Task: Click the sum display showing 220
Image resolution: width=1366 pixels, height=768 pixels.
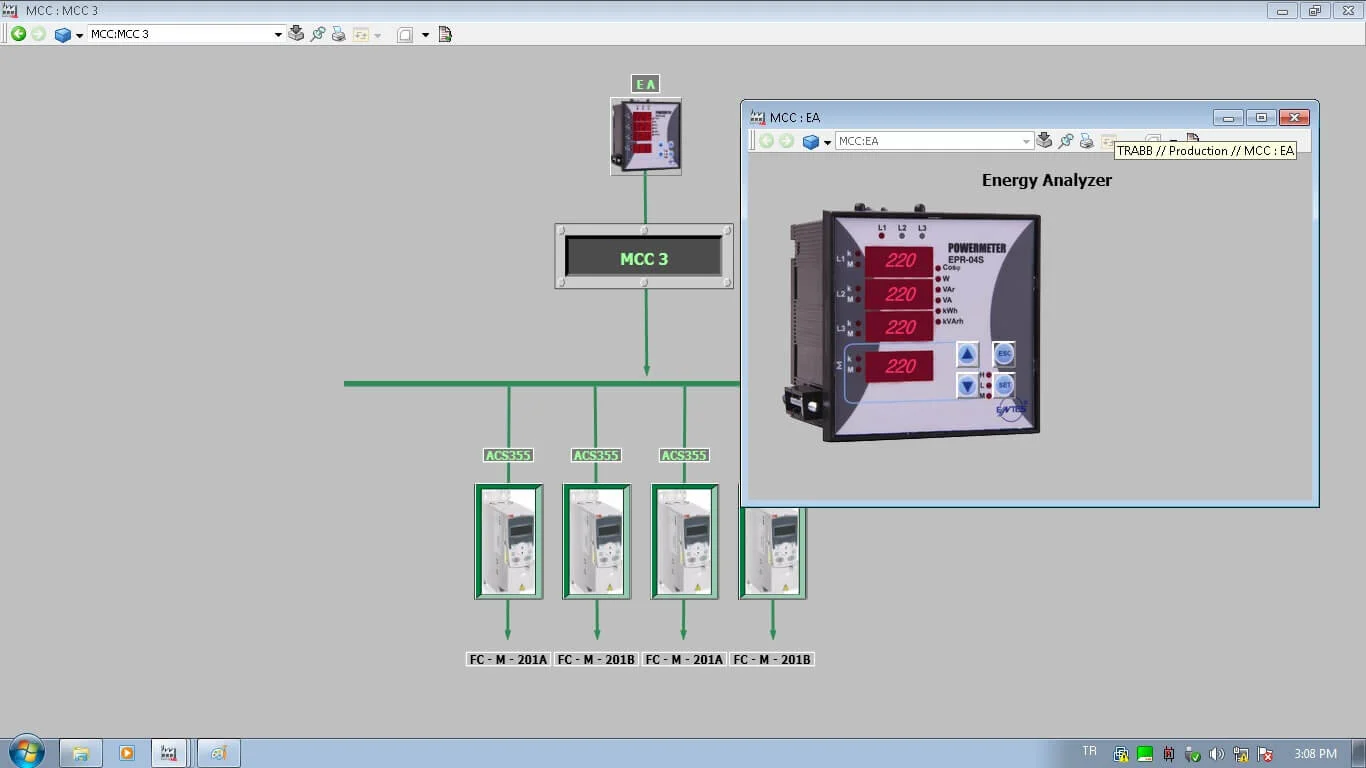Action: [899, 366]
